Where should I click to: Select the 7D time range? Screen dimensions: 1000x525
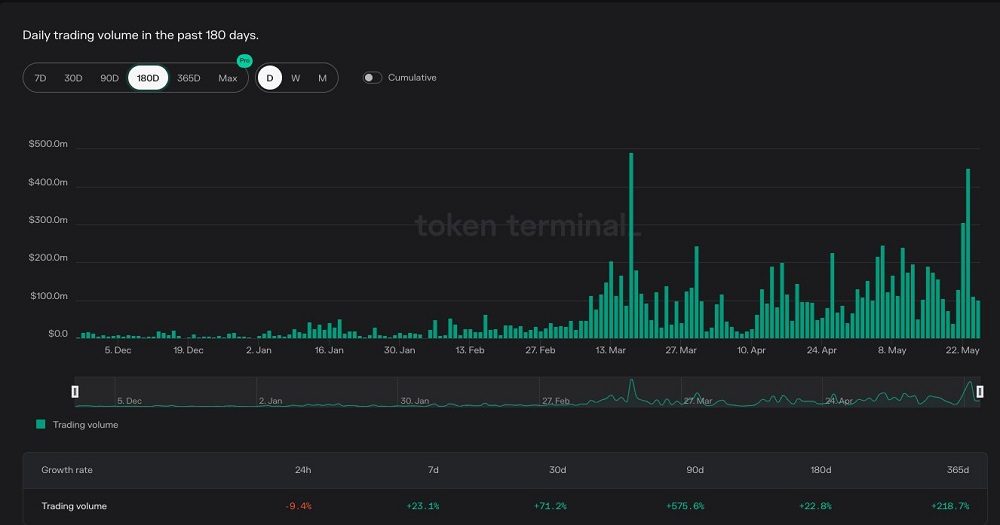tap(40, 78)
